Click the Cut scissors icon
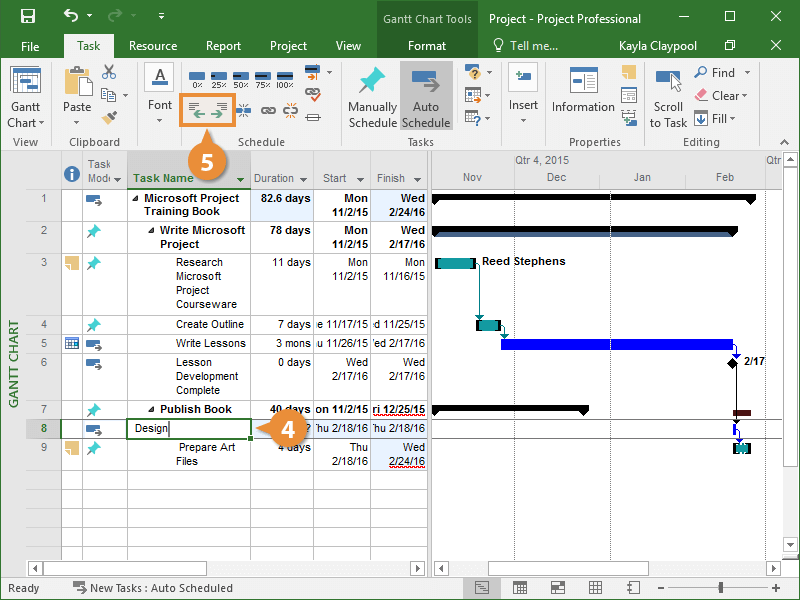 108,73
